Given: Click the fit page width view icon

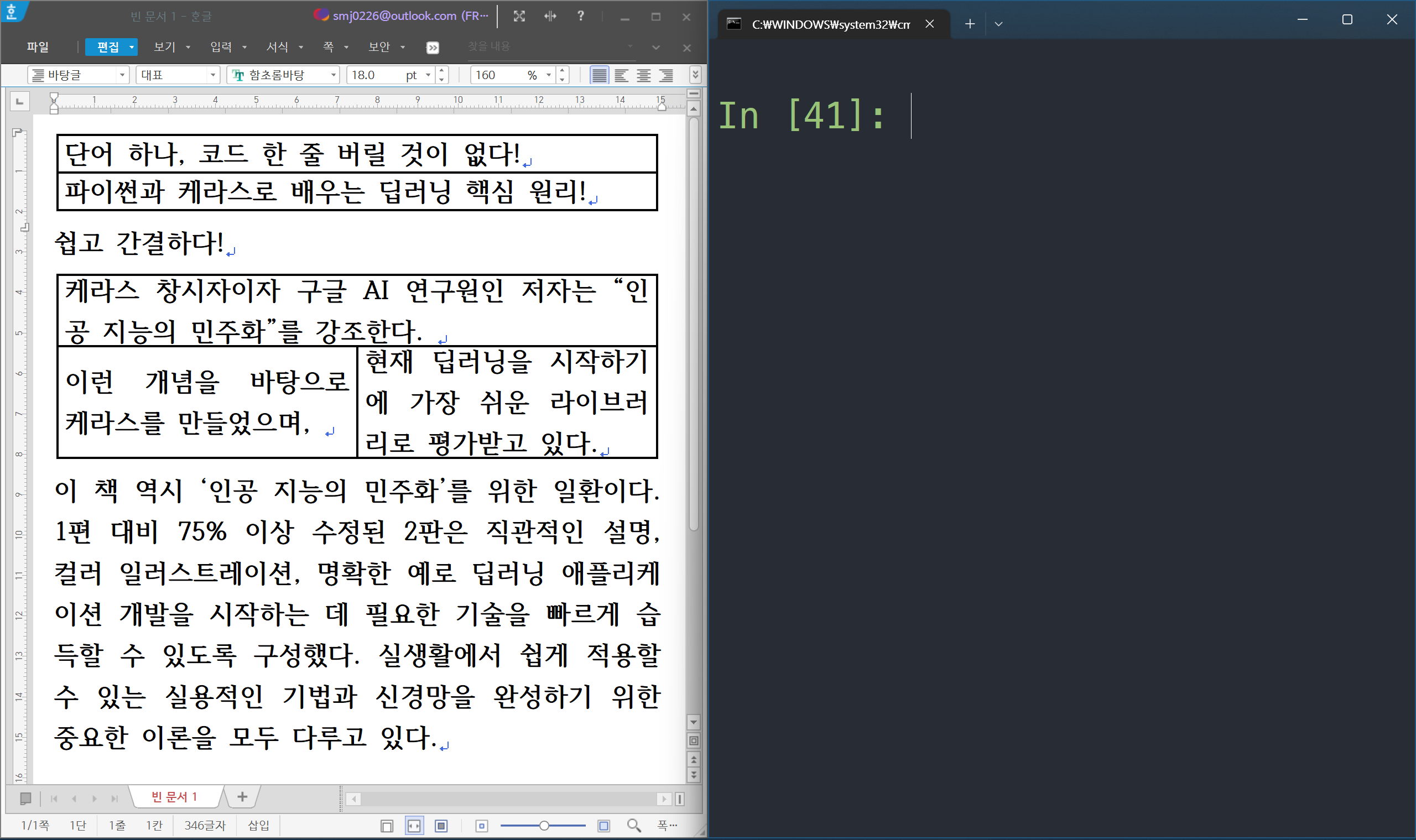Looking at the screenshot, I should tap(414, 826).
